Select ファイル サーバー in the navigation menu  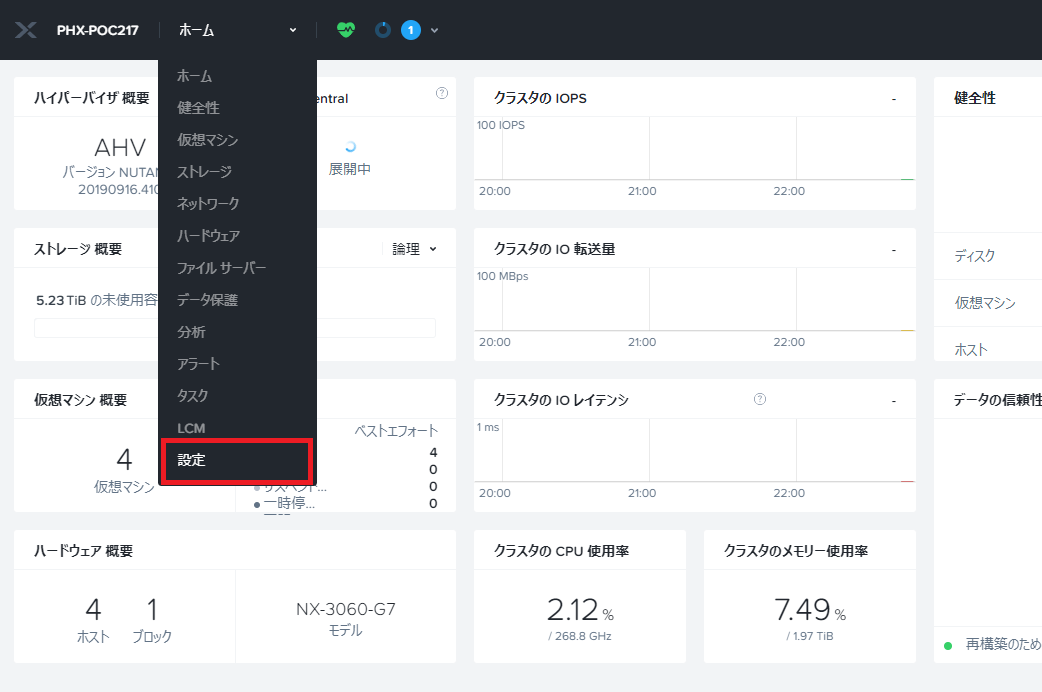(221, 268)
